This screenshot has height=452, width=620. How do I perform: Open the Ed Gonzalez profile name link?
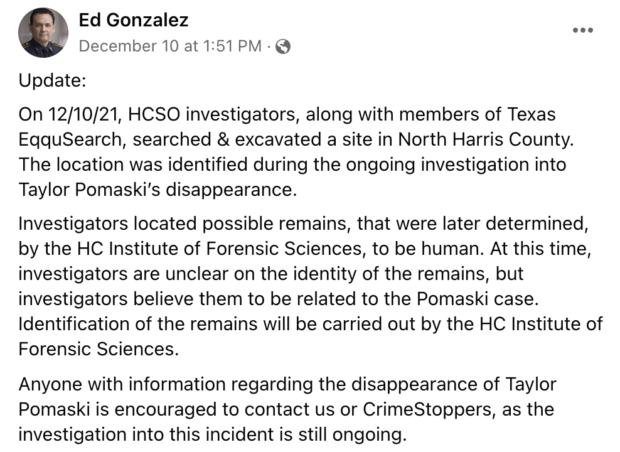click(x=134, y=20)
